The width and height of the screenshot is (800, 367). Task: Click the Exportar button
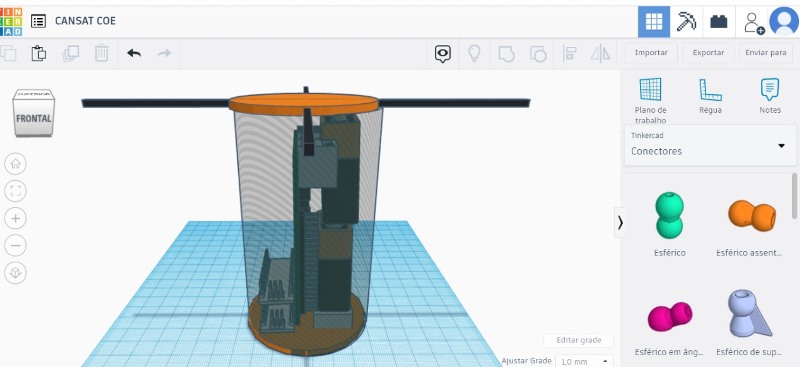[708, 53]
